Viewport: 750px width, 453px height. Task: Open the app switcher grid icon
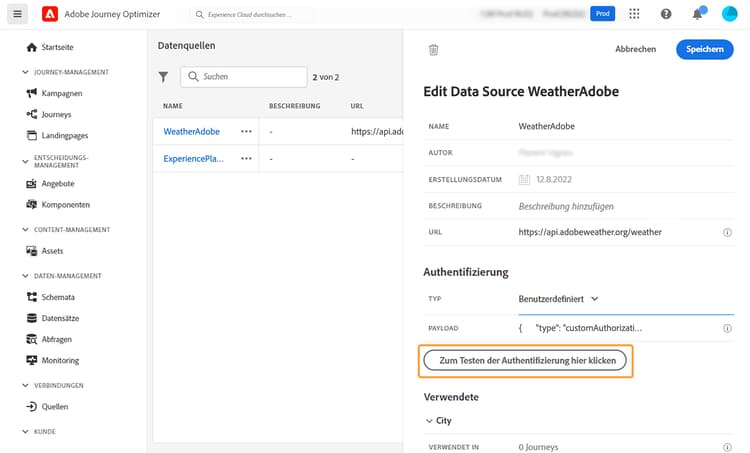634,14
